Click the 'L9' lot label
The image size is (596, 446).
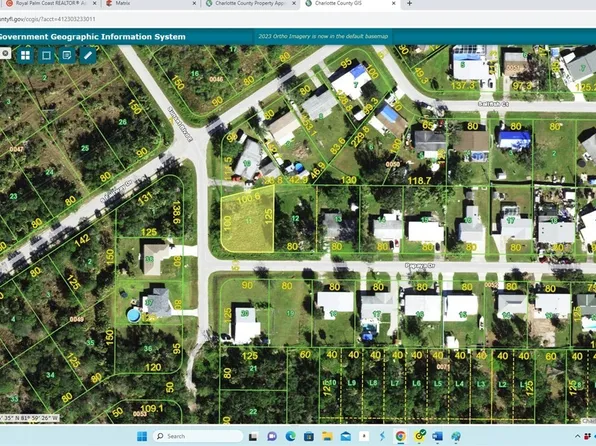(x=352, y=383)
